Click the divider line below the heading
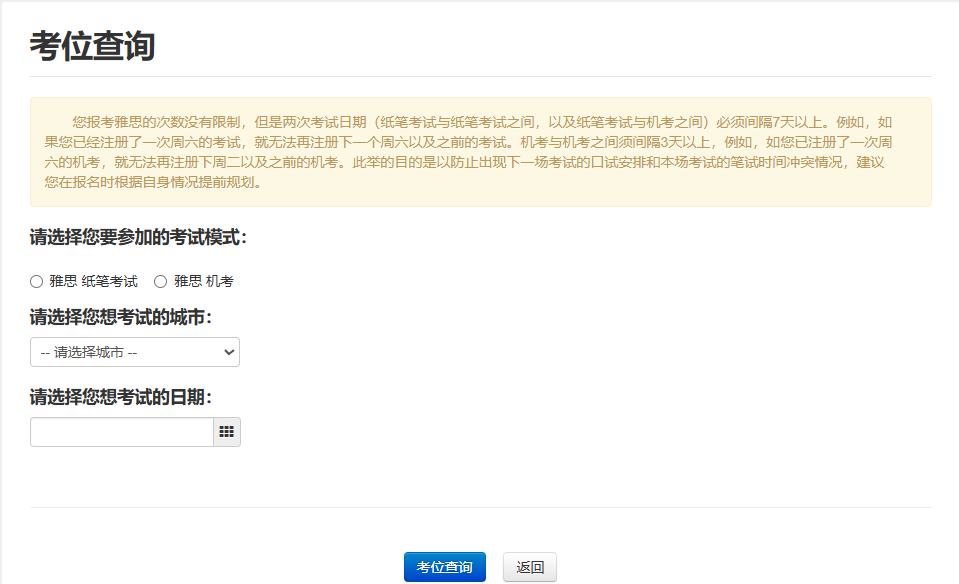The width and height of the screenshot is (959, 584). click(480, 76)
